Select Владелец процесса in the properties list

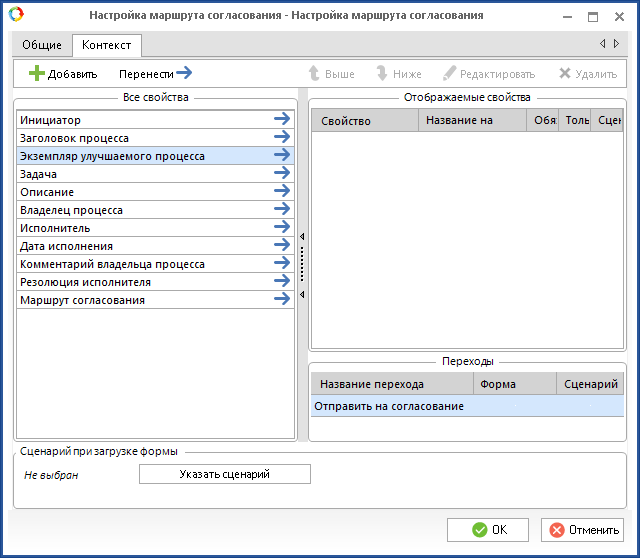[72, 210]
